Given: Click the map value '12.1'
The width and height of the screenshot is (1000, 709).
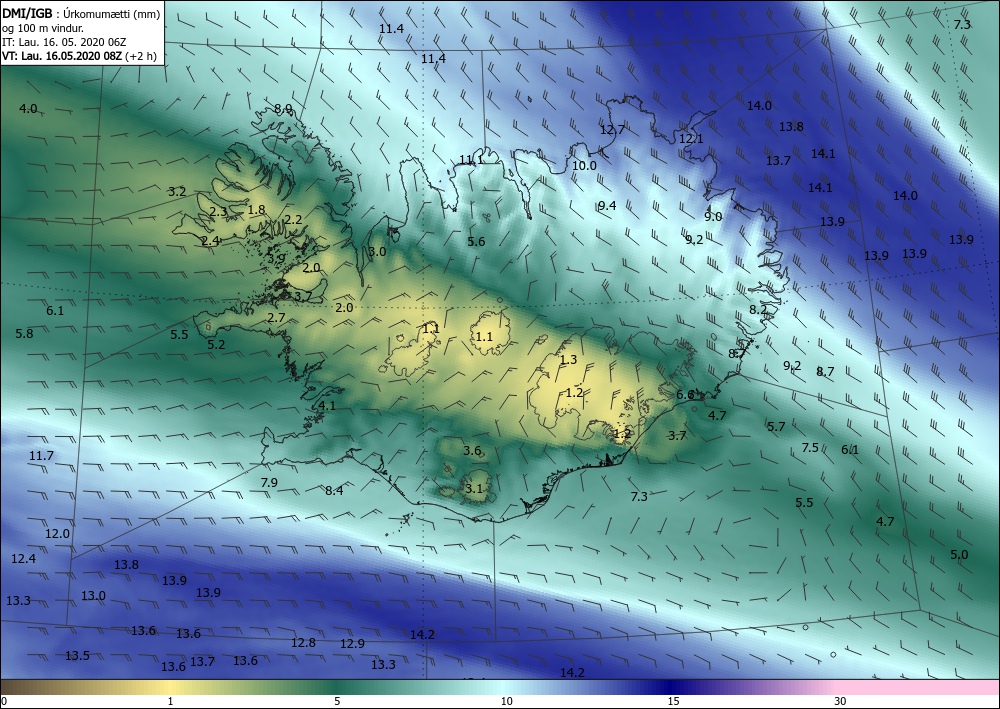Looking at the screenshot, I should click(x=691, y=138).
